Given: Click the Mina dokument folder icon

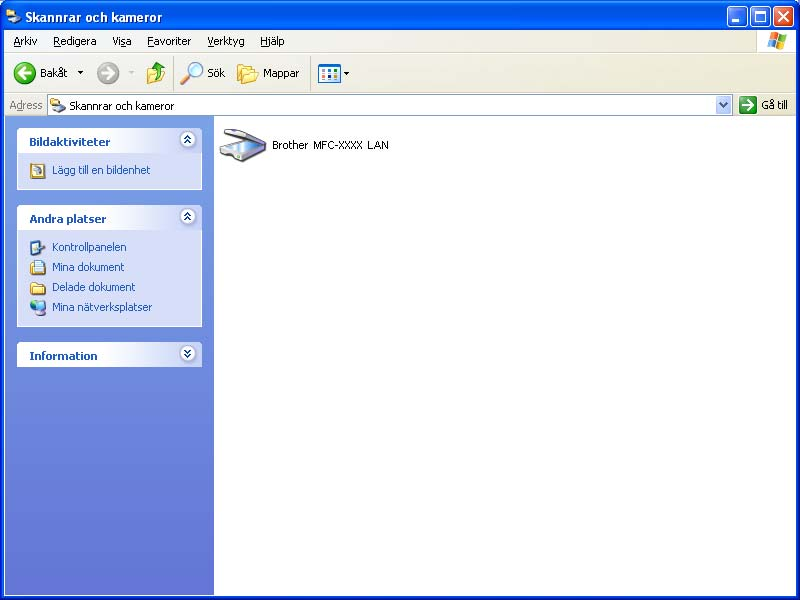Looking at the screenshot, I should click(37, 267).
